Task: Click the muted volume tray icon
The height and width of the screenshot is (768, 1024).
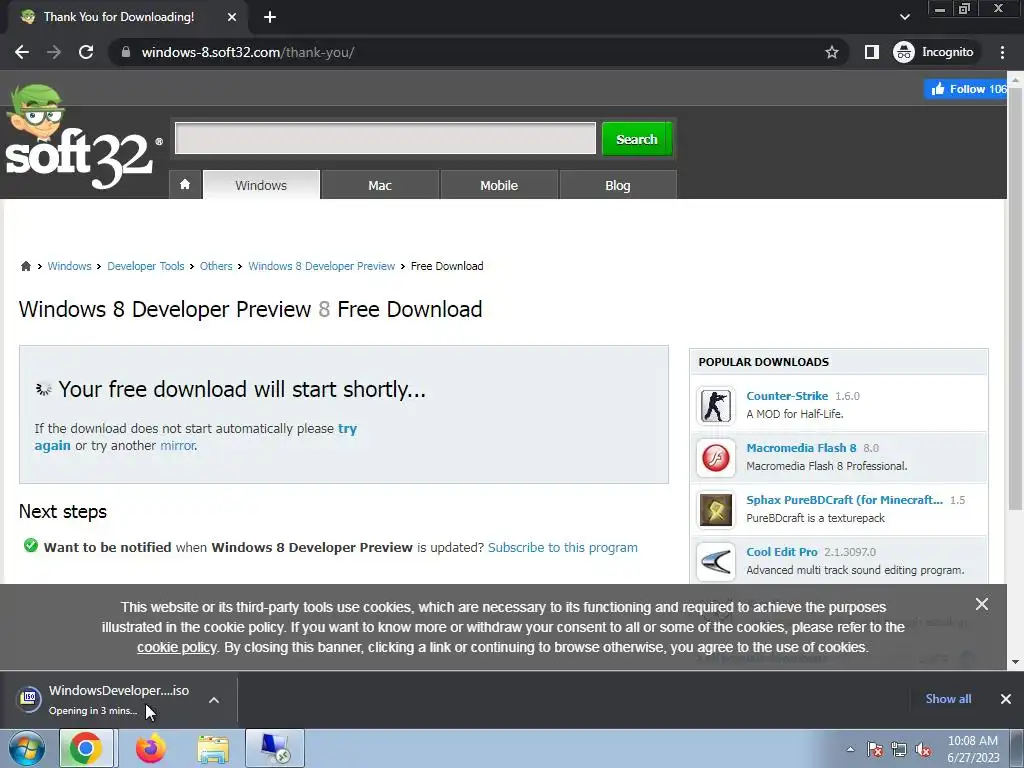Action: [923, 749]
